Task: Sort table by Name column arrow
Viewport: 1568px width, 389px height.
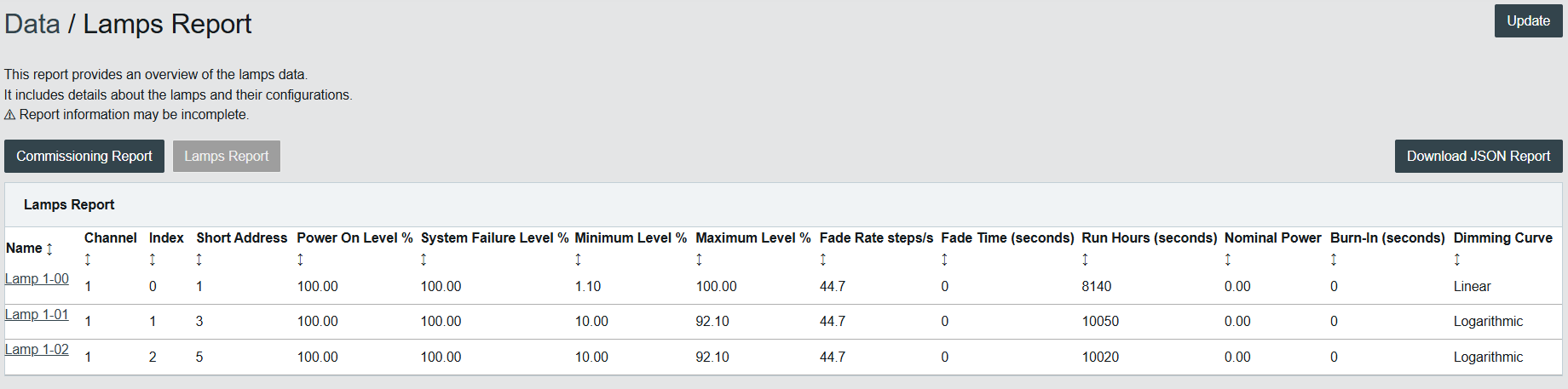Action: 49,249
